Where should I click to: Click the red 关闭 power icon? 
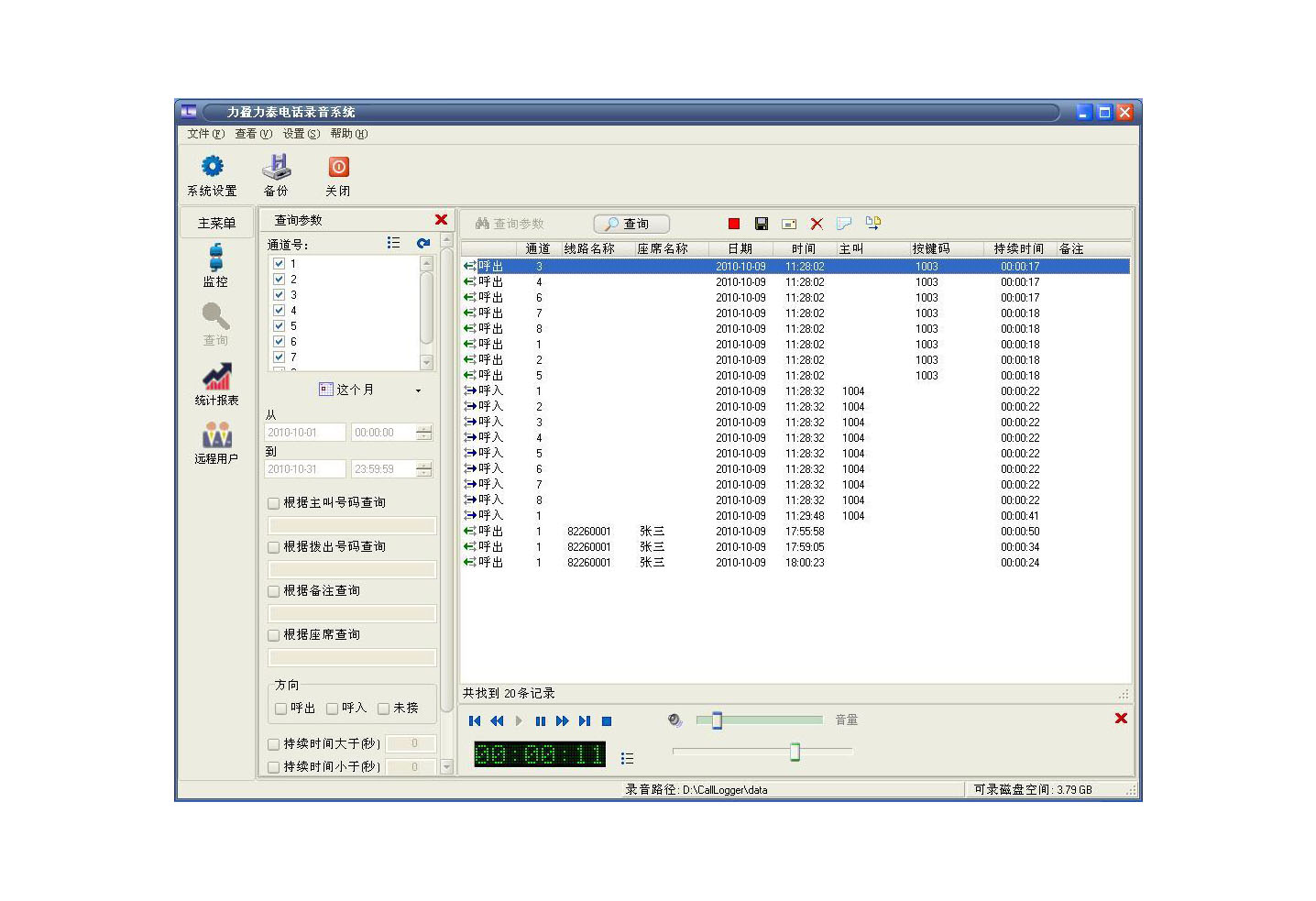(x=338, y=167)
